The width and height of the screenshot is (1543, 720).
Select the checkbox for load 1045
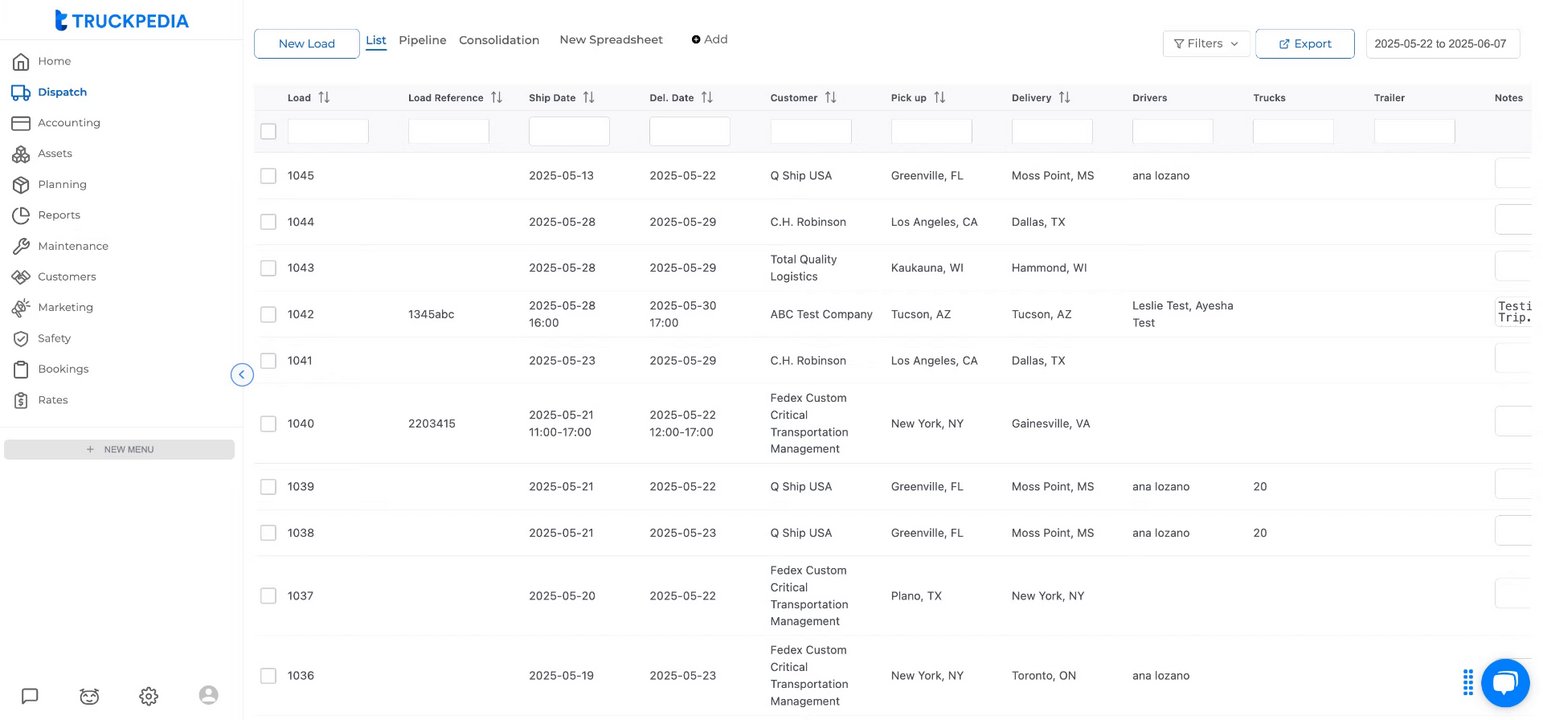click(268, 176)
